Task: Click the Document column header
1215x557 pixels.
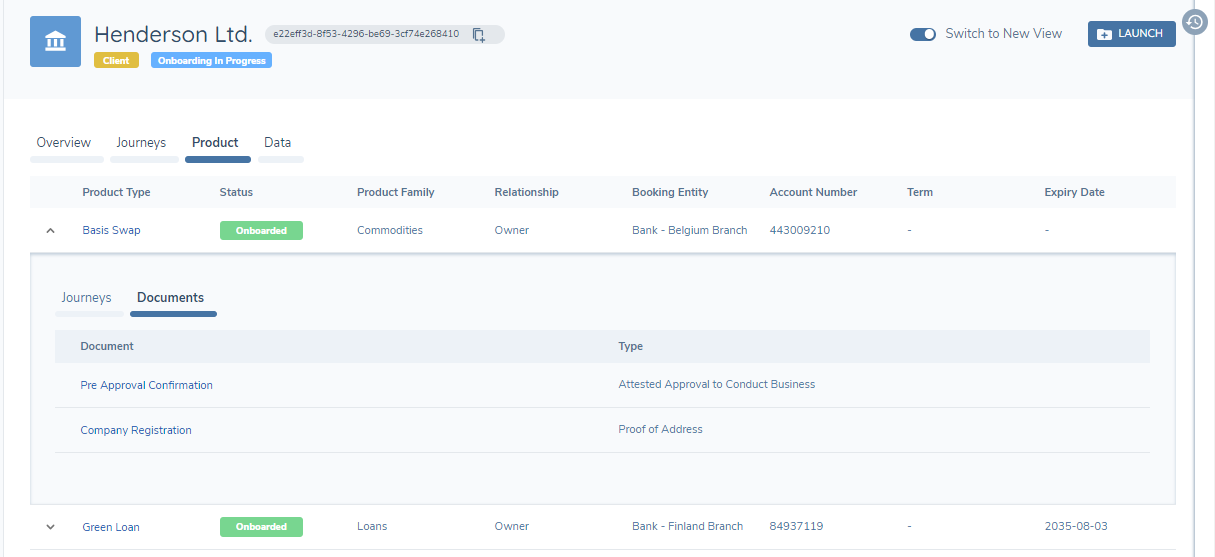Action: (x=107, y=346)
